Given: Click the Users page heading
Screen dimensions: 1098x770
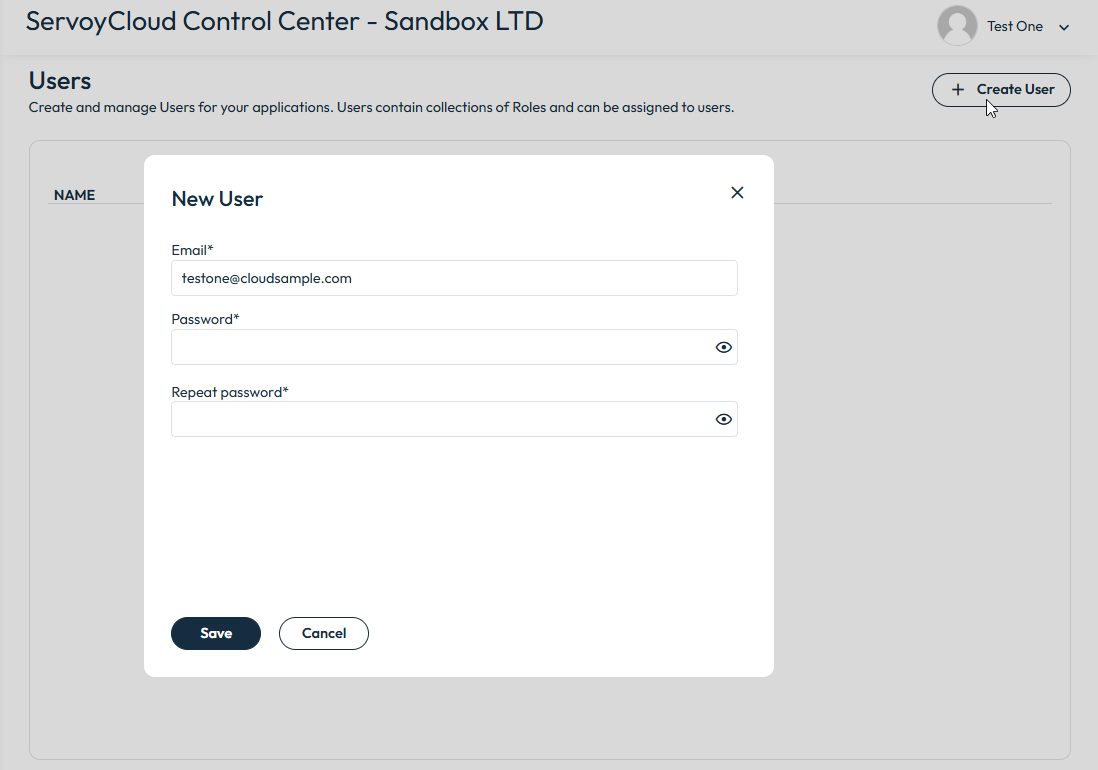Looking at the screenshot, I should pos(60,81).
